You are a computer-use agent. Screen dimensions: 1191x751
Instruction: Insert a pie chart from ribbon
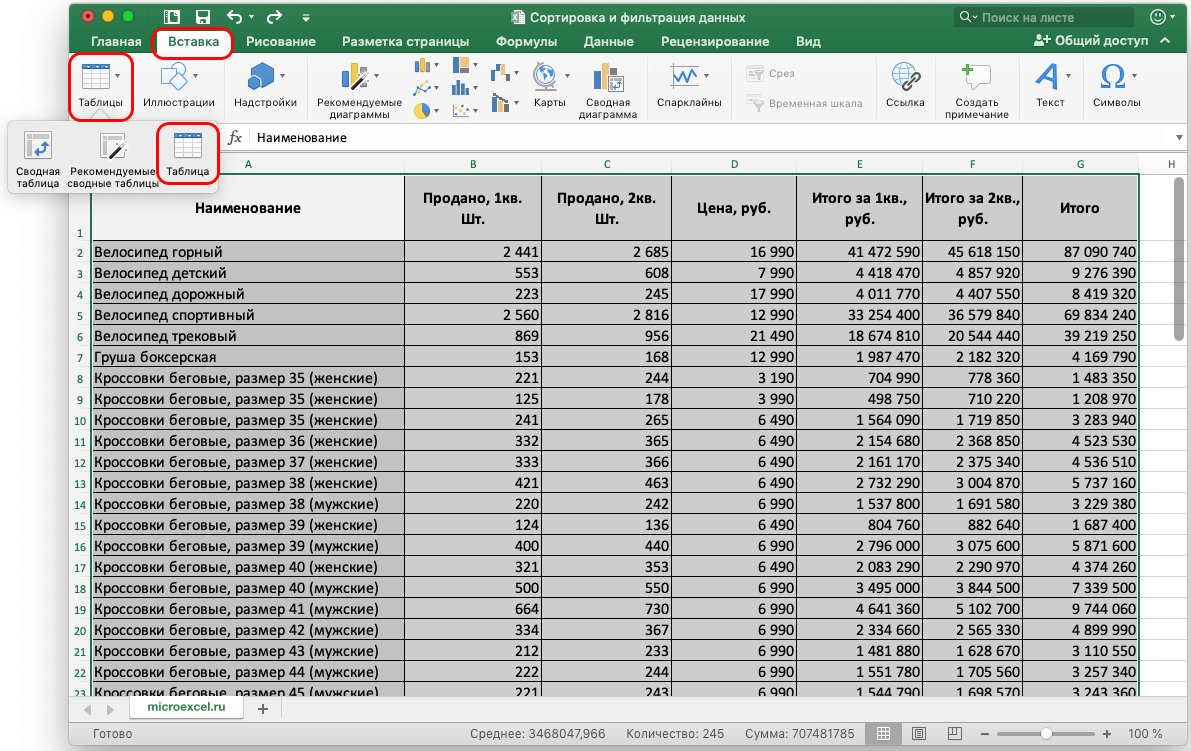(422, 111)
